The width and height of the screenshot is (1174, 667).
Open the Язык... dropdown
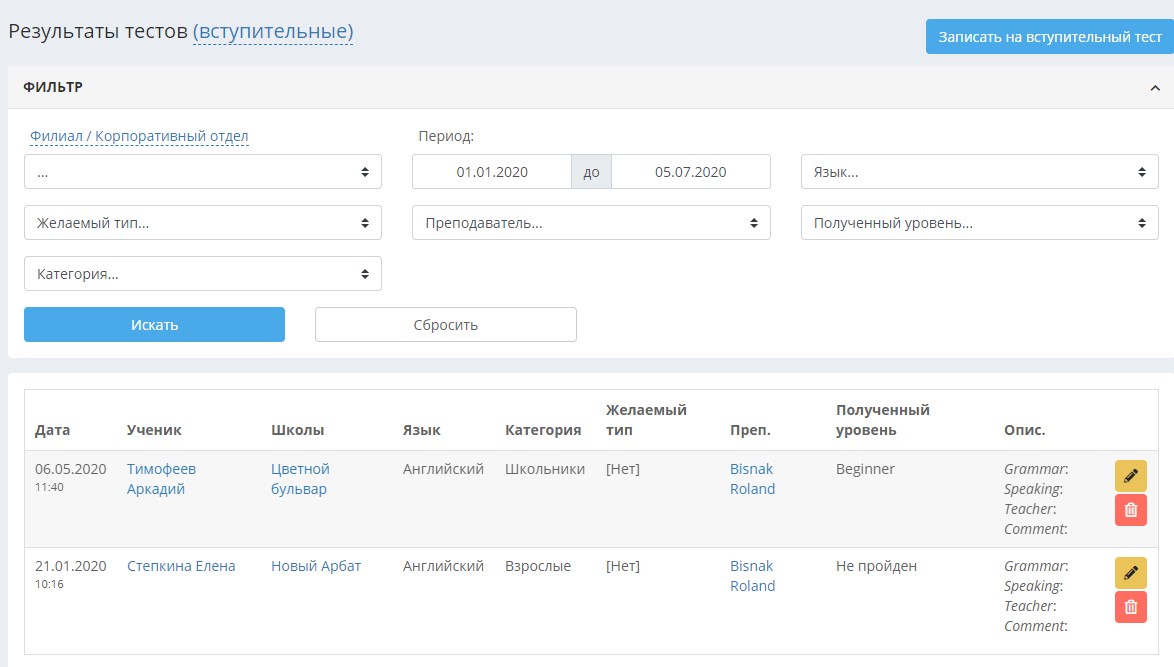tap(979, 171)
